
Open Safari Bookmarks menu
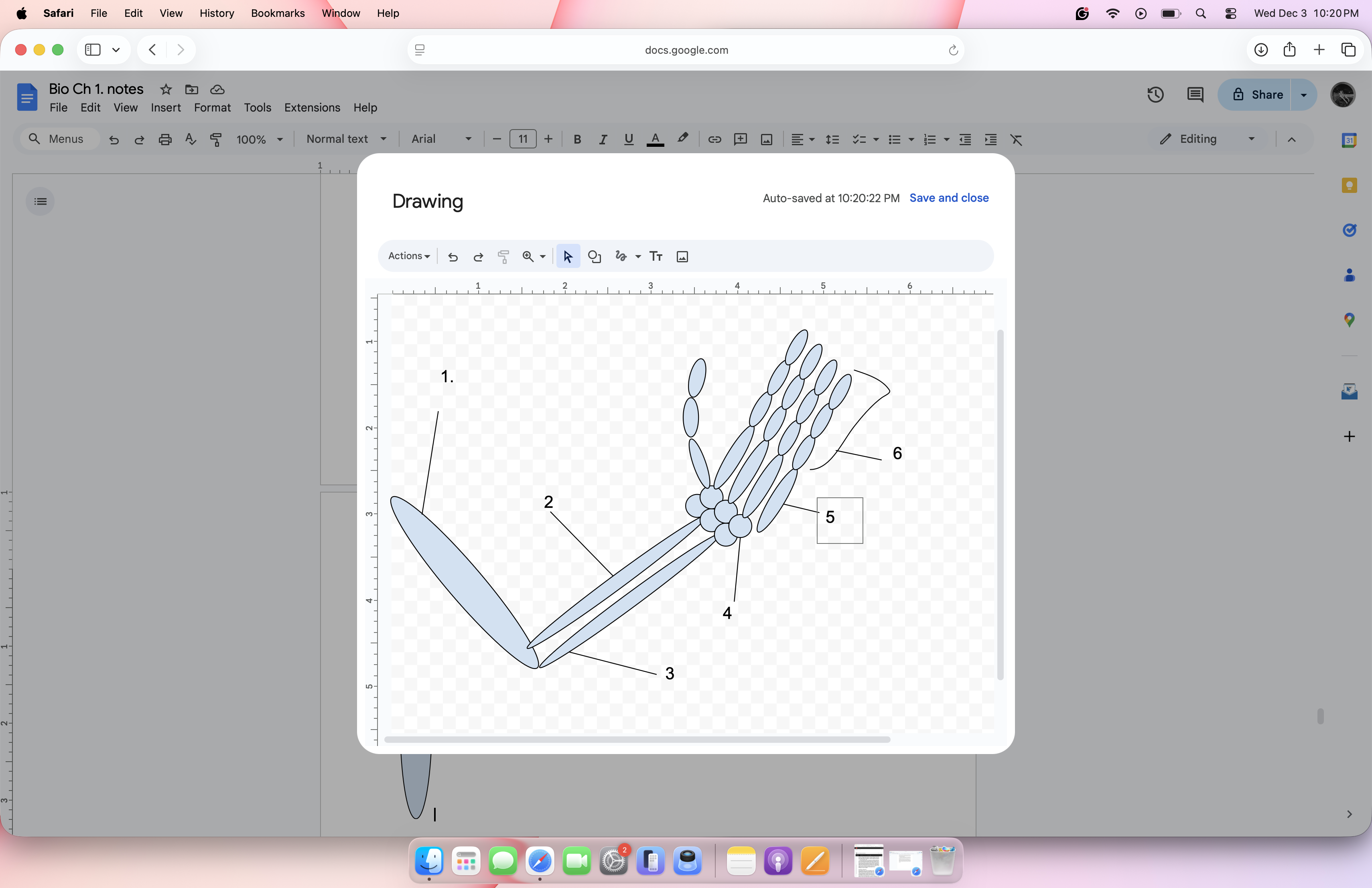pyautogui.click(x=277, y=13)
